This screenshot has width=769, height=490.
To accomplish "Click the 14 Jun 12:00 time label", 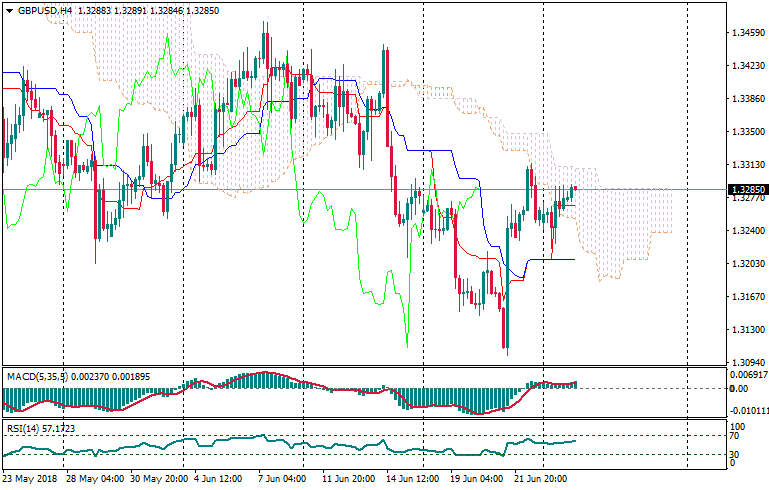I will pos(410,479).
